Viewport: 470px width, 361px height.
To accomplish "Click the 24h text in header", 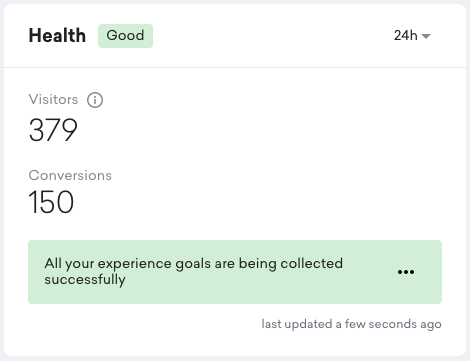I will 406,35.
